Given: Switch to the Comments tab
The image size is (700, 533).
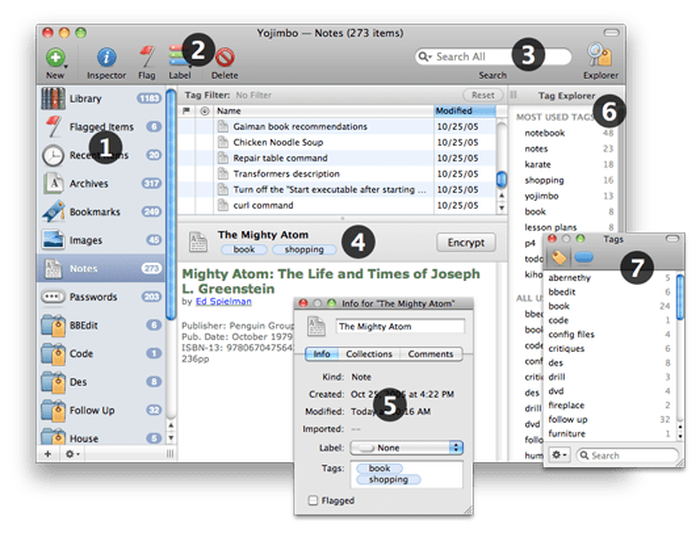Looking at the screenshot, I should coord(430,354).
